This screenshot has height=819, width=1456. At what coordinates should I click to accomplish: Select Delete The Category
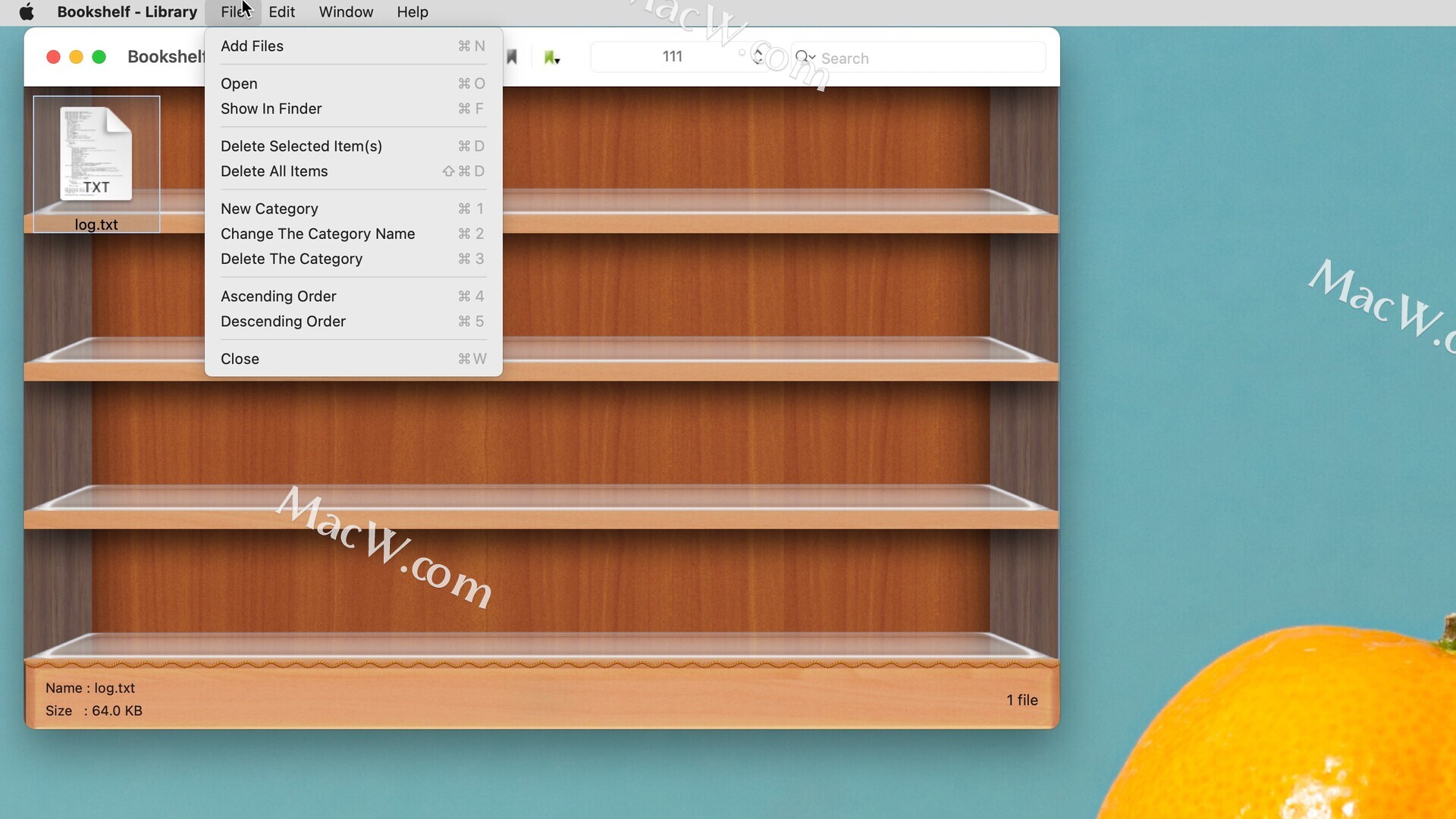click(353, 259)
